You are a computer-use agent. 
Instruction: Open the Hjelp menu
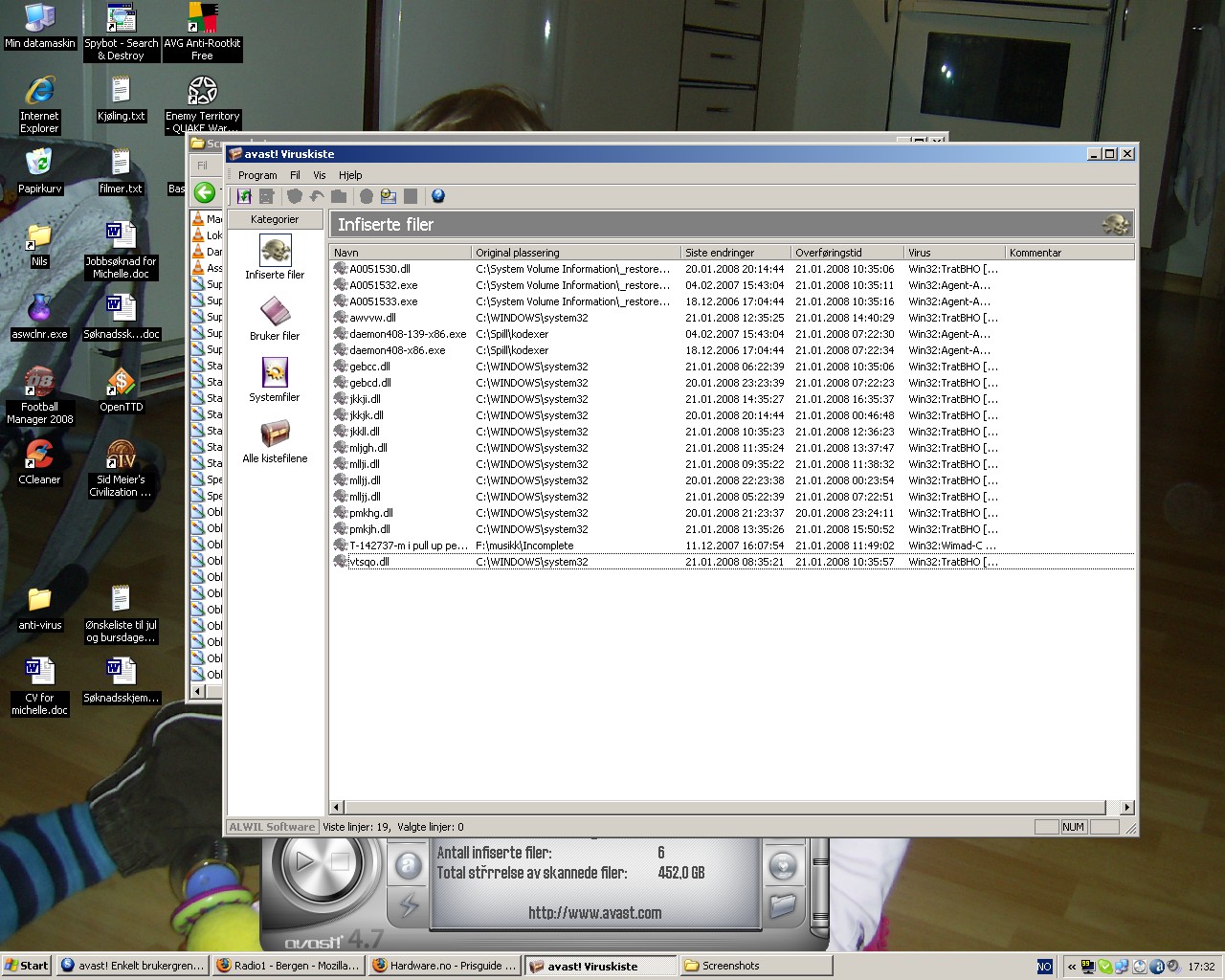pyautogui.click(x=350, y=175)
